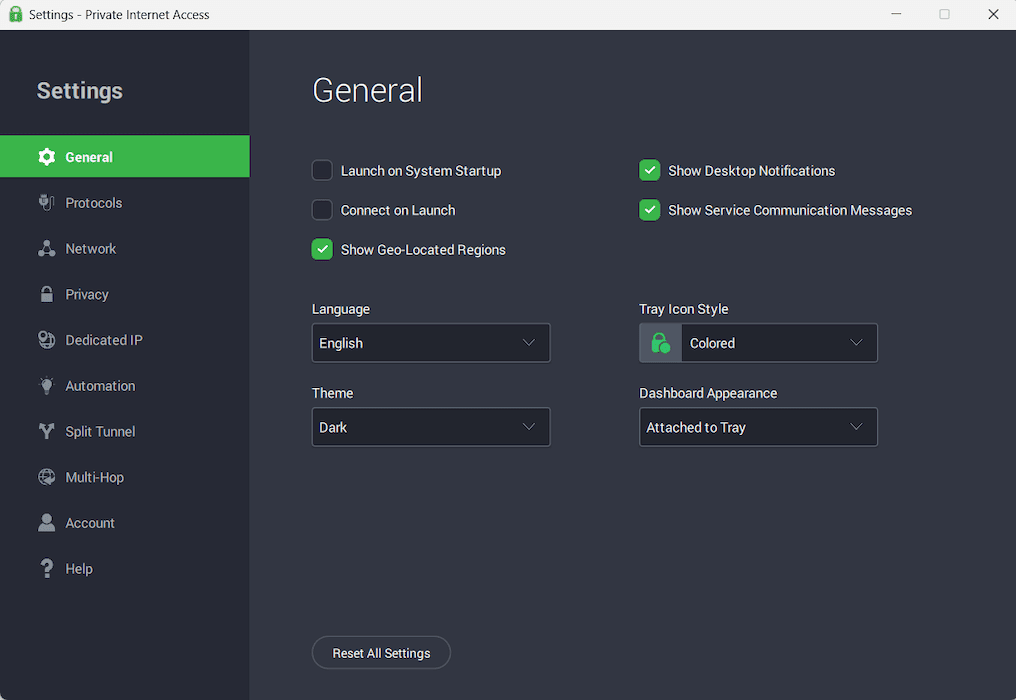Click the Privacy padlock icon
The height and width of the screenshot is (700, 1016).
coord(47,294)
